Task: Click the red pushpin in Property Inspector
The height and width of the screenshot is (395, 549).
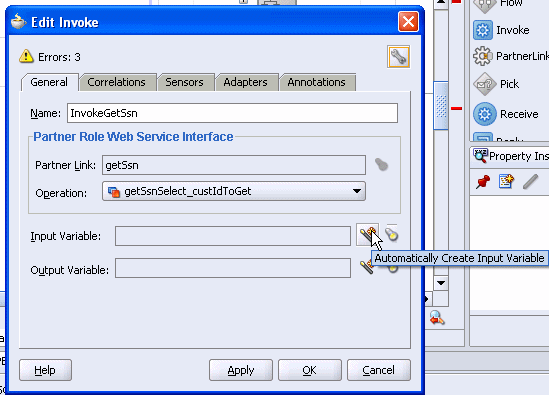Action: [483, 182]
